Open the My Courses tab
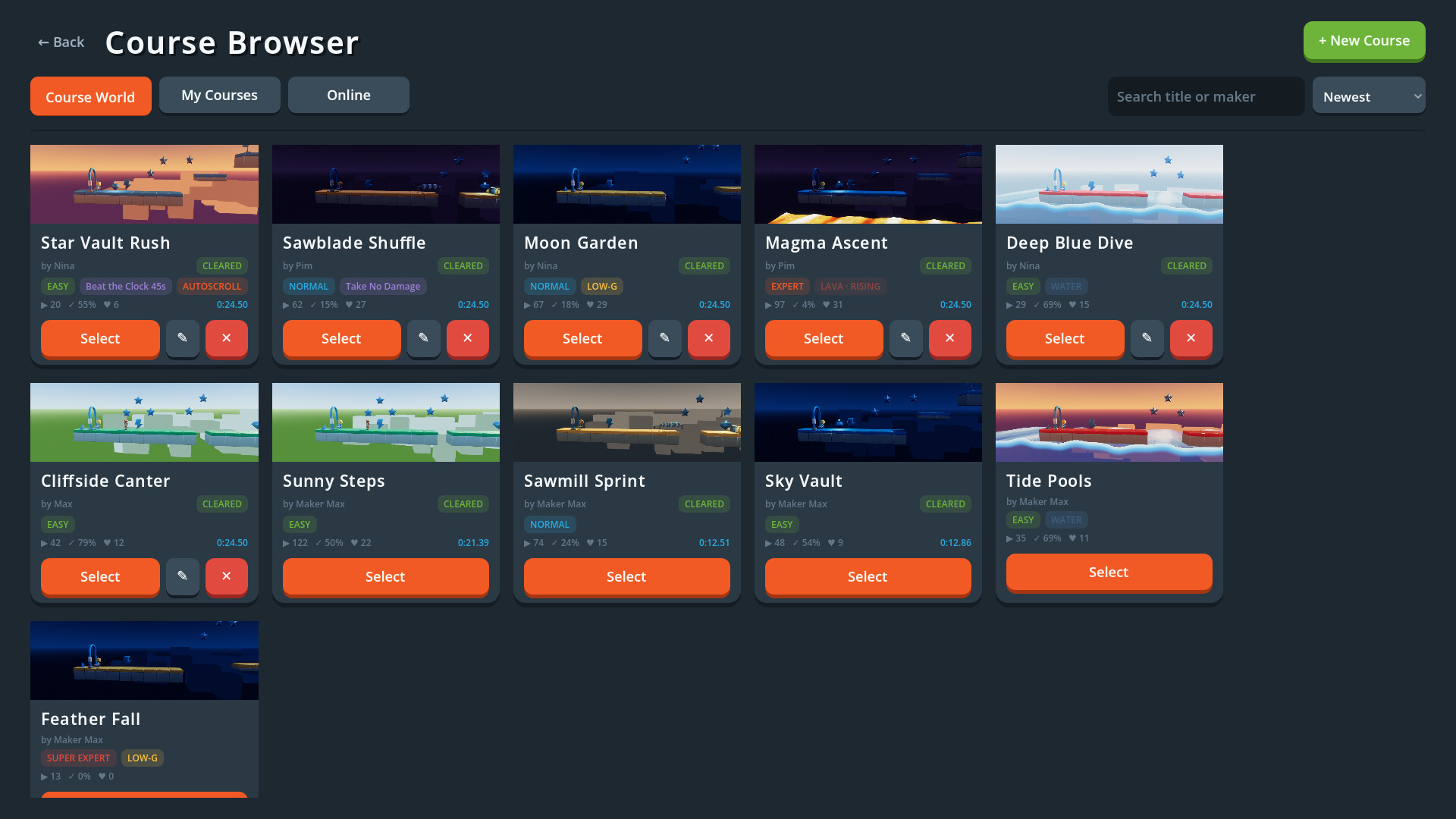The image size is (1456, 819). click(x=219, y=95)
